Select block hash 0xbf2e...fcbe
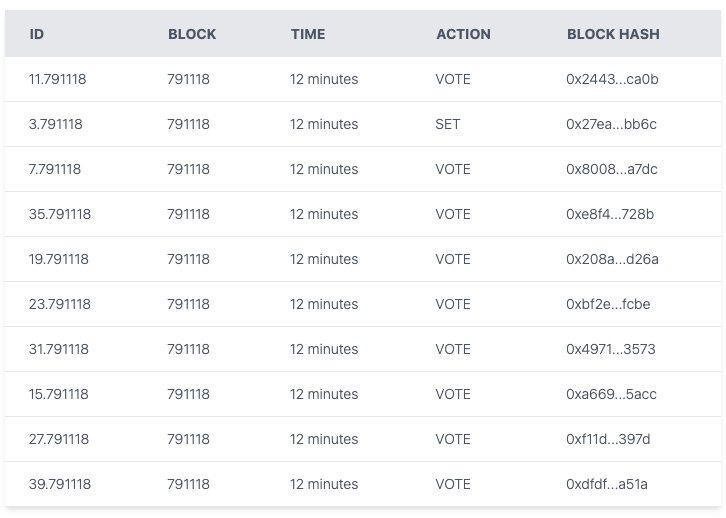 [x=608, y=304]
